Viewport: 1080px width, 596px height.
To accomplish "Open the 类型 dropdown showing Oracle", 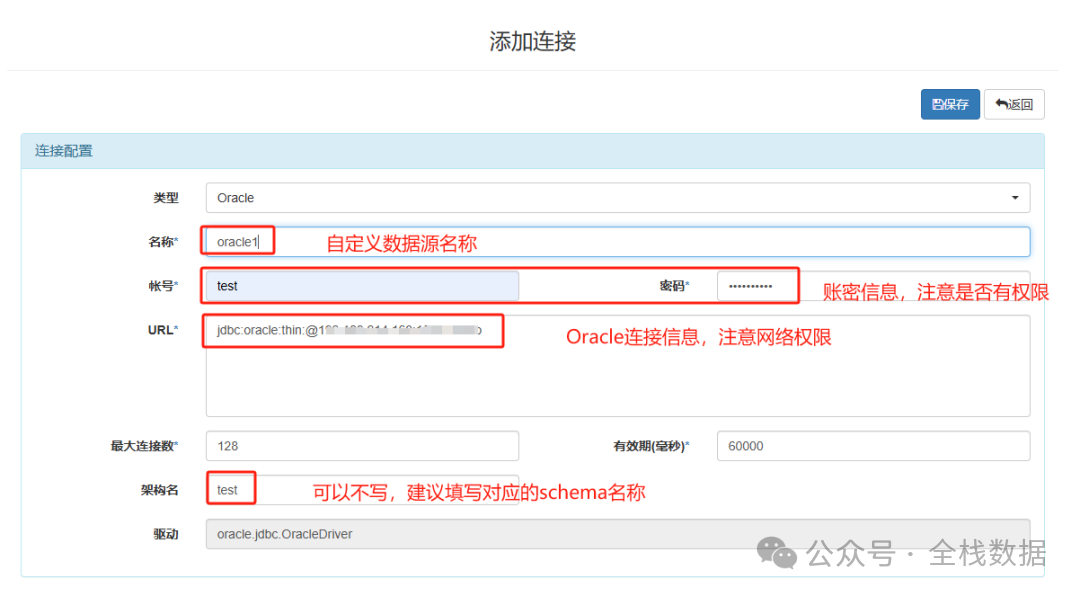I will click(x=616, y=198).
